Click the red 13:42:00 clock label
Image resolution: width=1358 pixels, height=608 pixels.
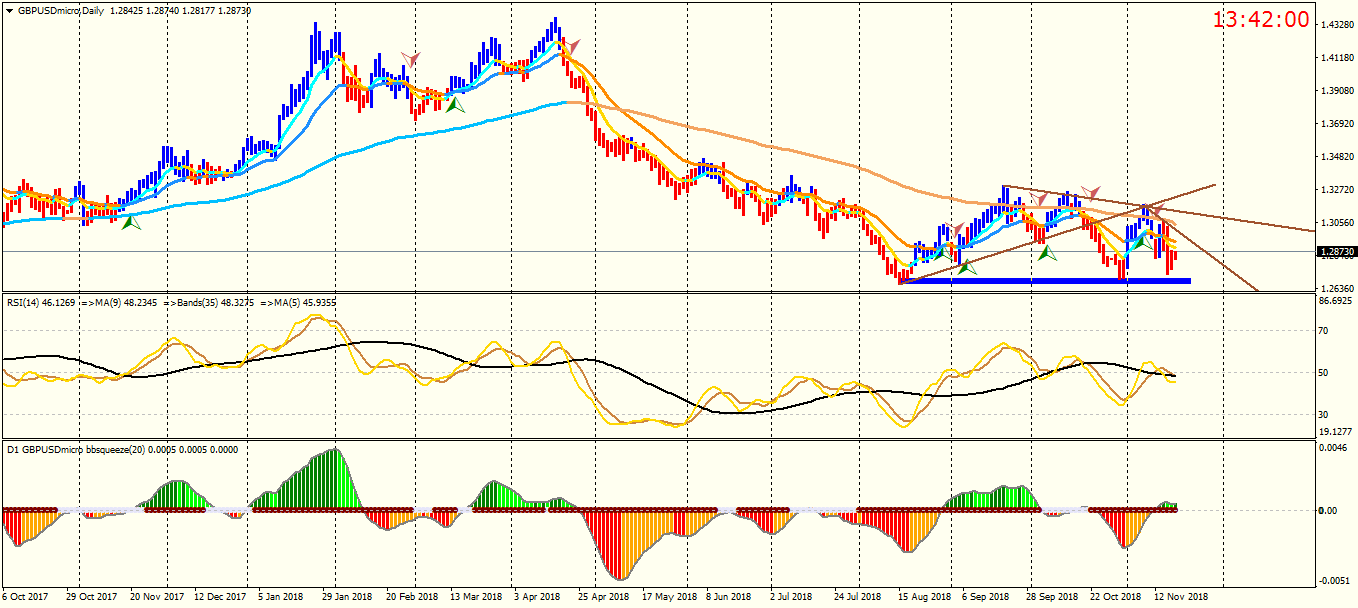click(1261, 19)
